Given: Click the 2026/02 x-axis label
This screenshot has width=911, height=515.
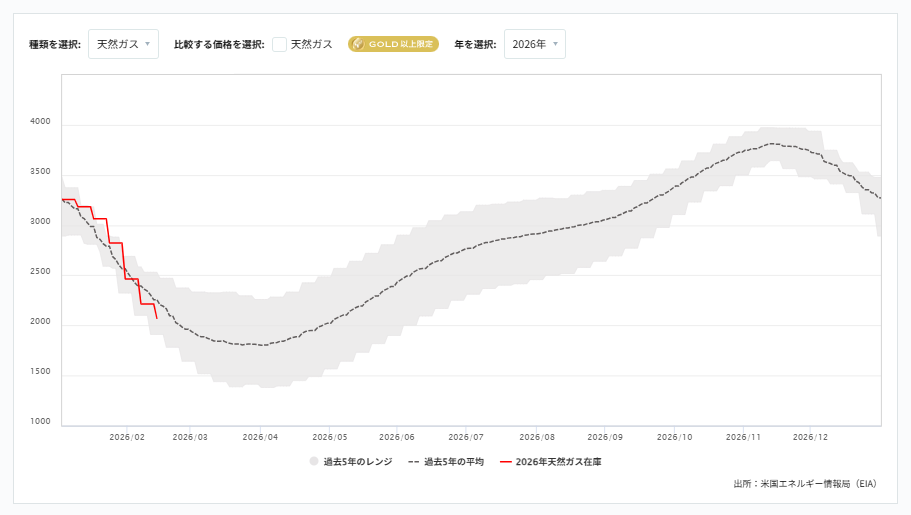Looking at the screenshot, I should (x=127, y=437).
